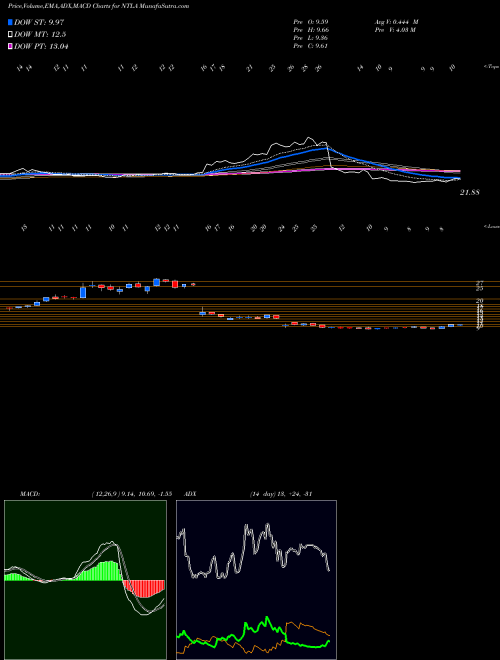Click the 'Pre V: 4.03 M' value
The image size is (500, 660).
coord(395,30)
